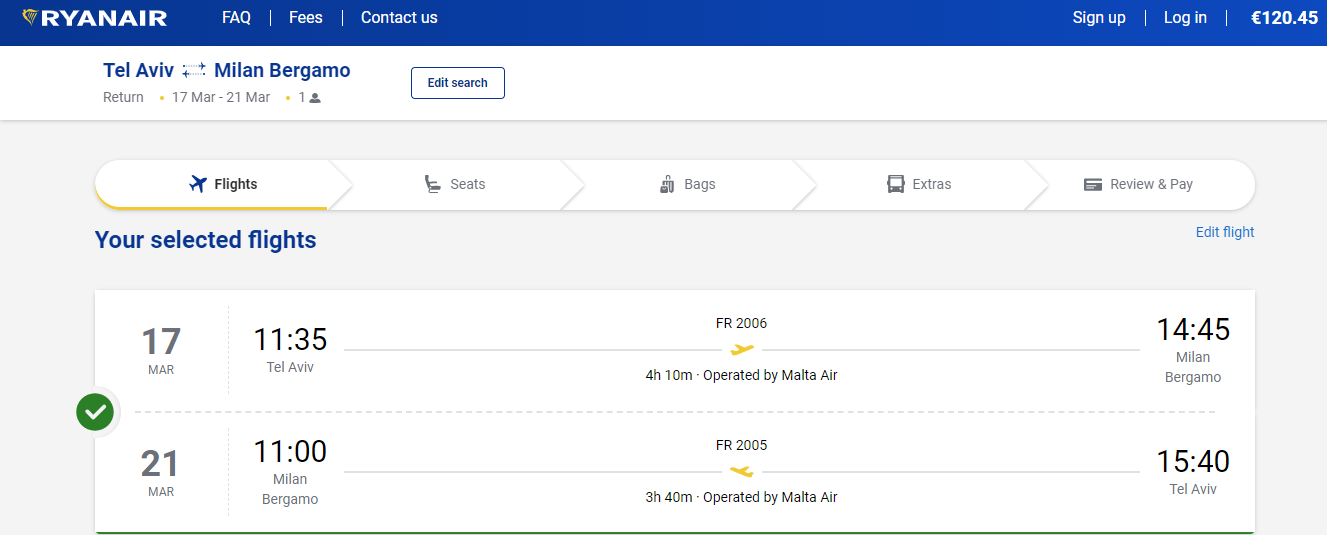Click the airplane icon in the Flights step

pyautogui.click(x=197, y=184)
